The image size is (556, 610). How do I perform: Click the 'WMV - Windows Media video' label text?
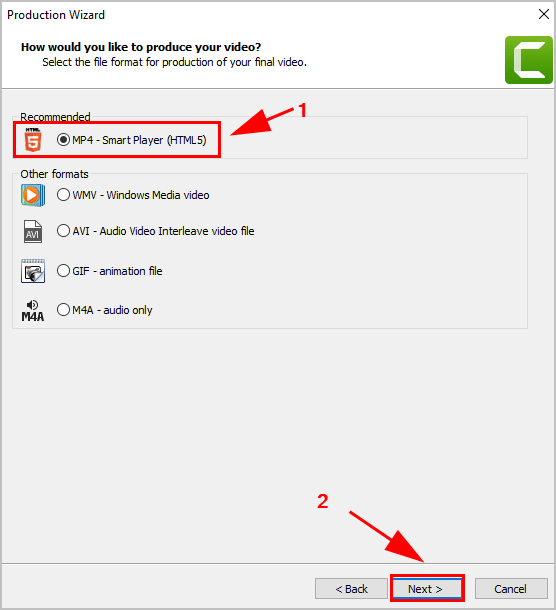141,195
